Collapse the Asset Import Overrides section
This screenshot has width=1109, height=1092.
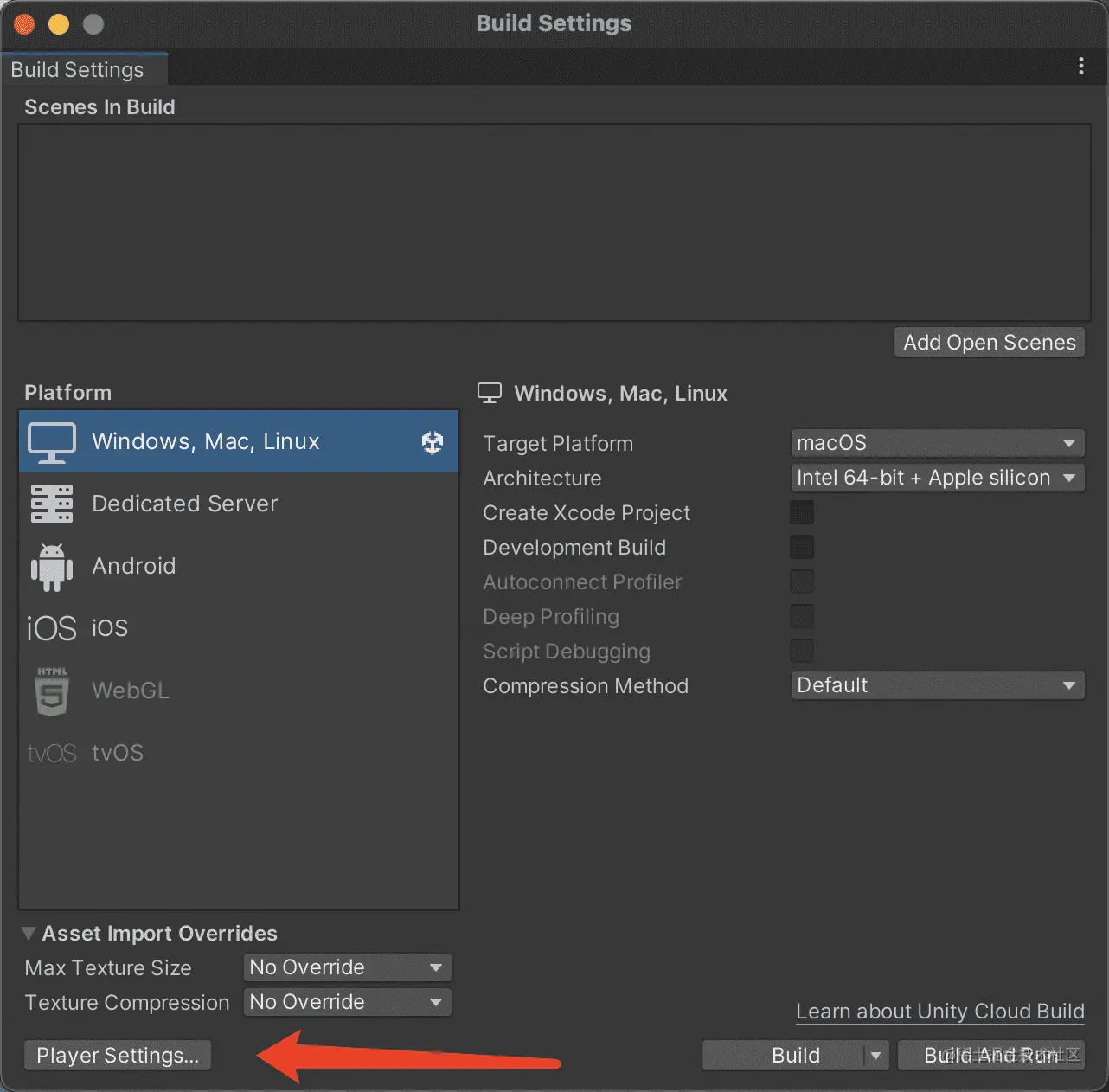(29, 934)
